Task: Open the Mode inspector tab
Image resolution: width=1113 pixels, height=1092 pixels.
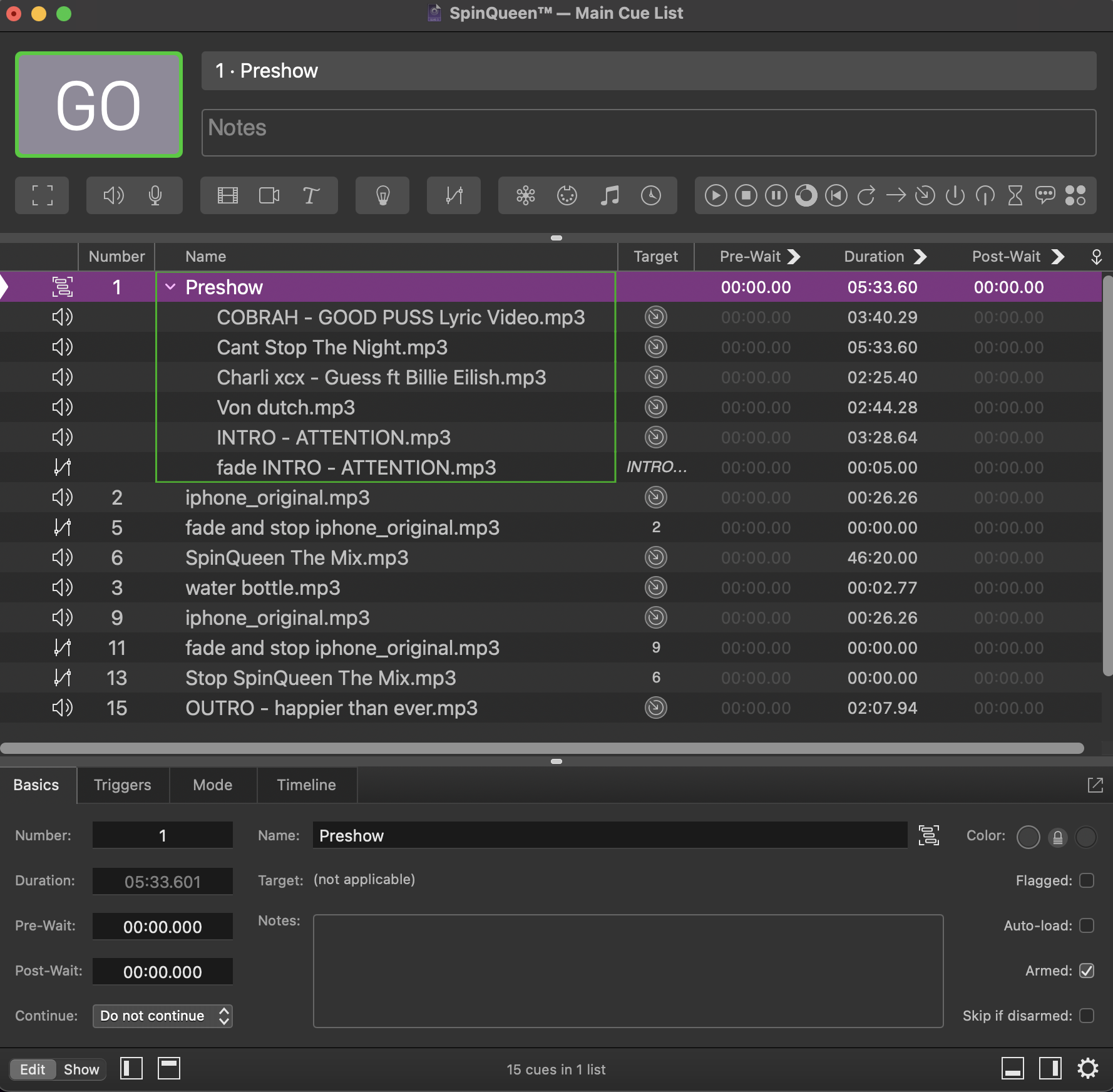Action: (213, 785)
